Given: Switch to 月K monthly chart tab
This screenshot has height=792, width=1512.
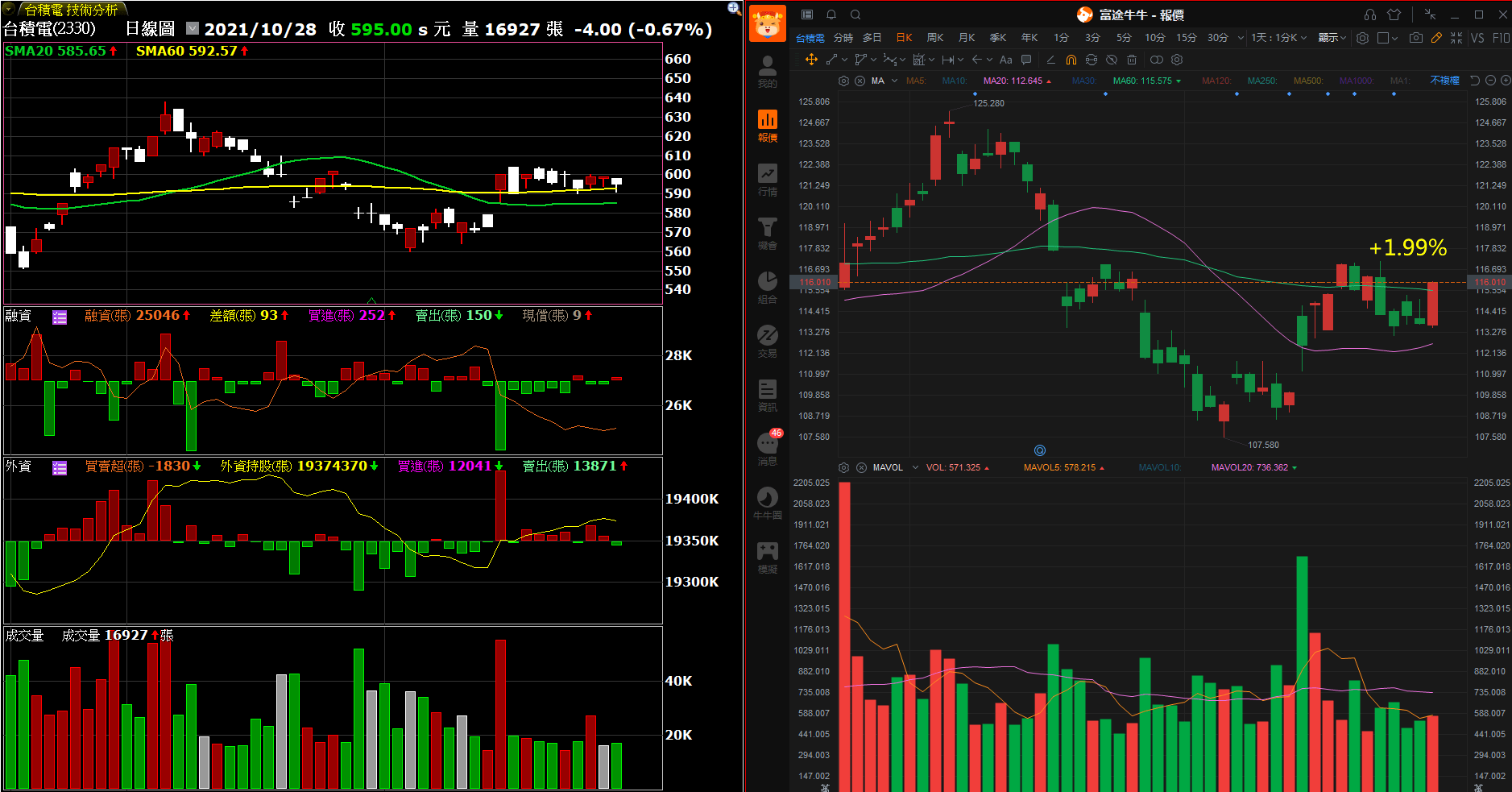Looking at the screenshot, I should (x=967, y=38).
